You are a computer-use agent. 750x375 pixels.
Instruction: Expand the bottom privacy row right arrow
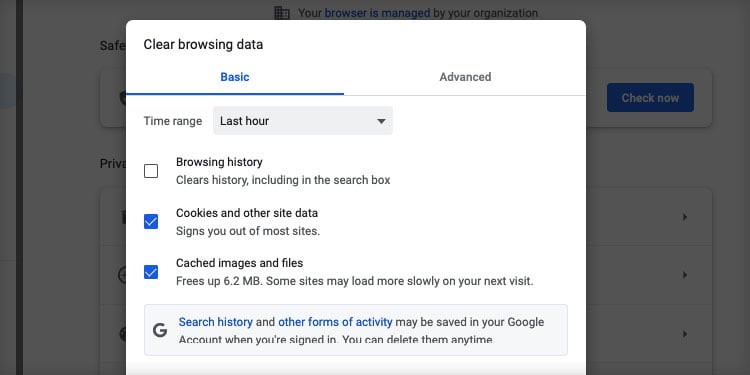(684, 333)
